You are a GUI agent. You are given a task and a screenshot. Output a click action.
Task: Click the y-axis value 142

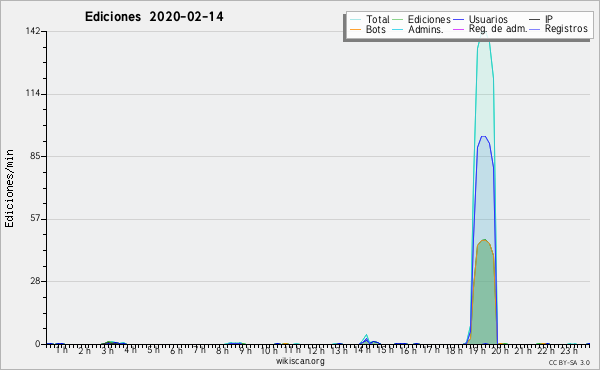point(33,31)
